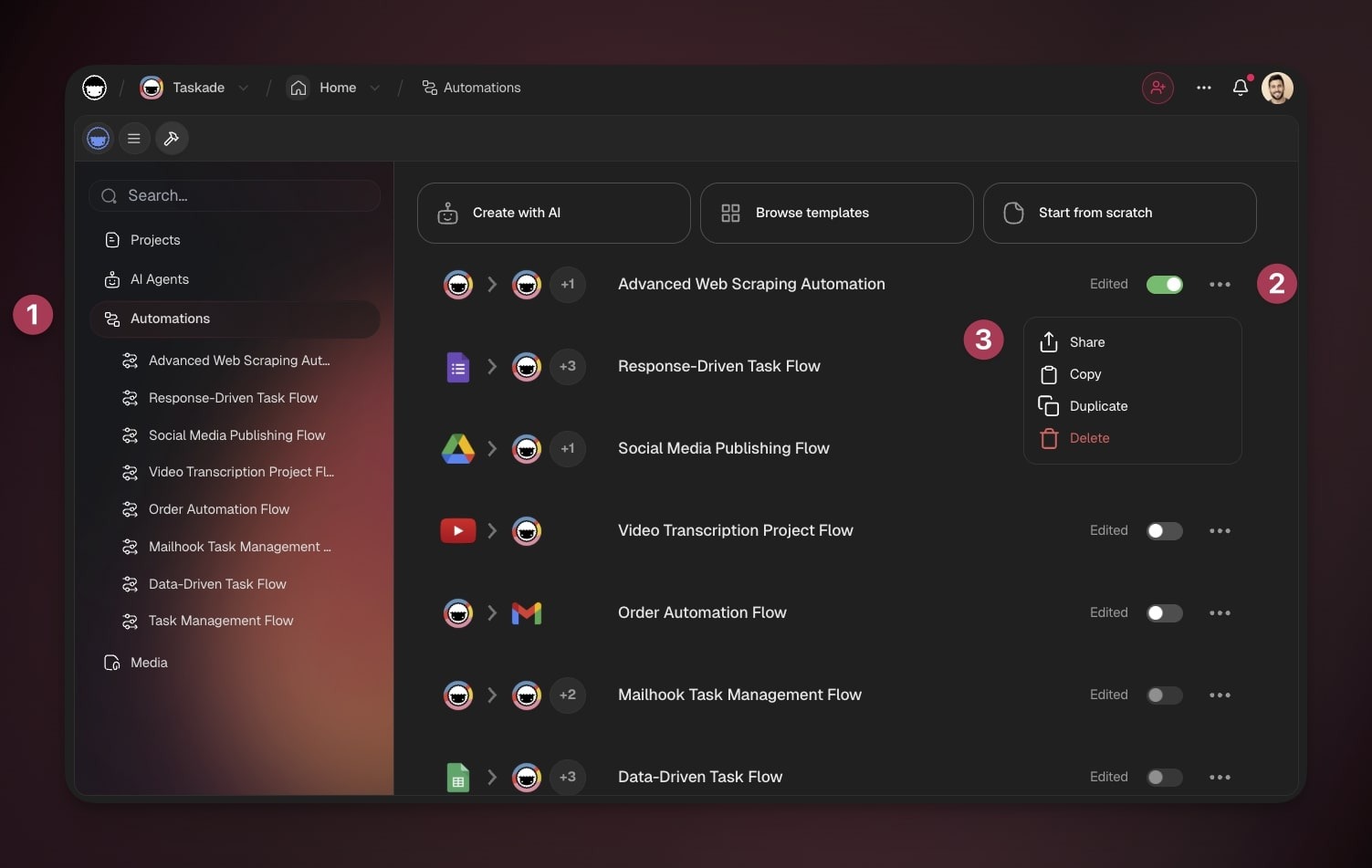1372x868 pixels.
Task: Click the Gmail action icon
Action: click(x=527, y=613)
